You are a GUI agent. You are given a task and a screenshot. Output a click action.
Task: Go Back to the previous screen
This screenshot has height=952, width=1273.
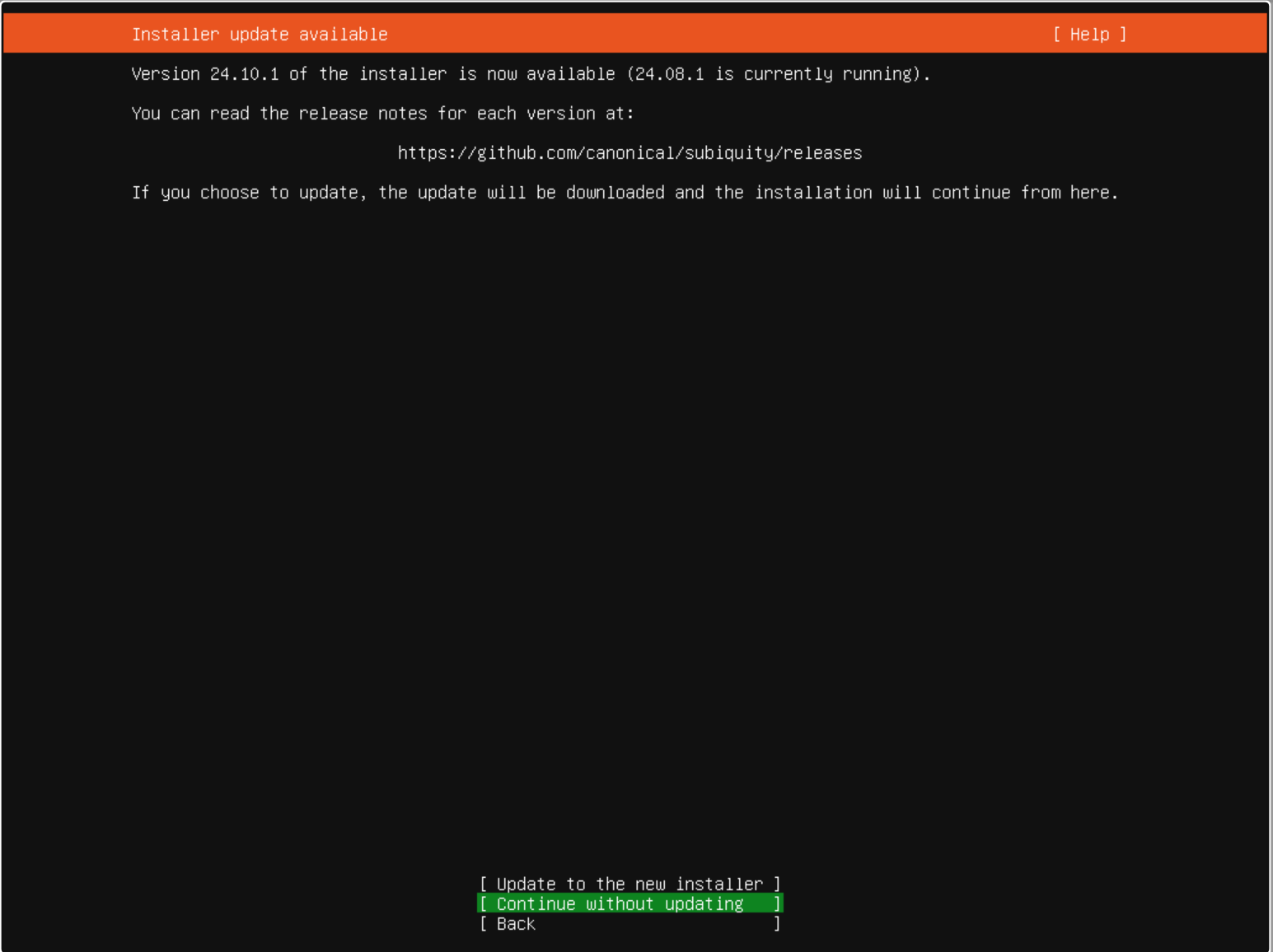(516, 924)
